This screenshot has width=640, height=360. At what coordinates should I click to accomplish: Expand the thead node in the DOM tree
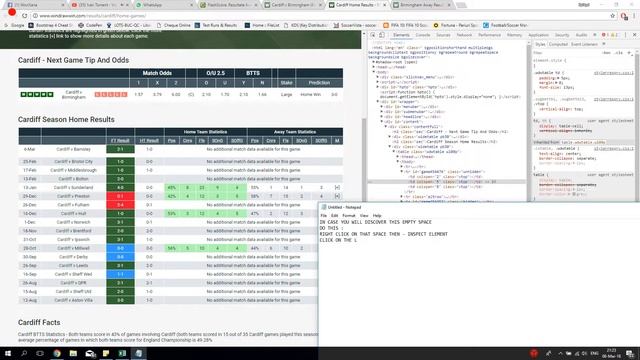point(398,156)
